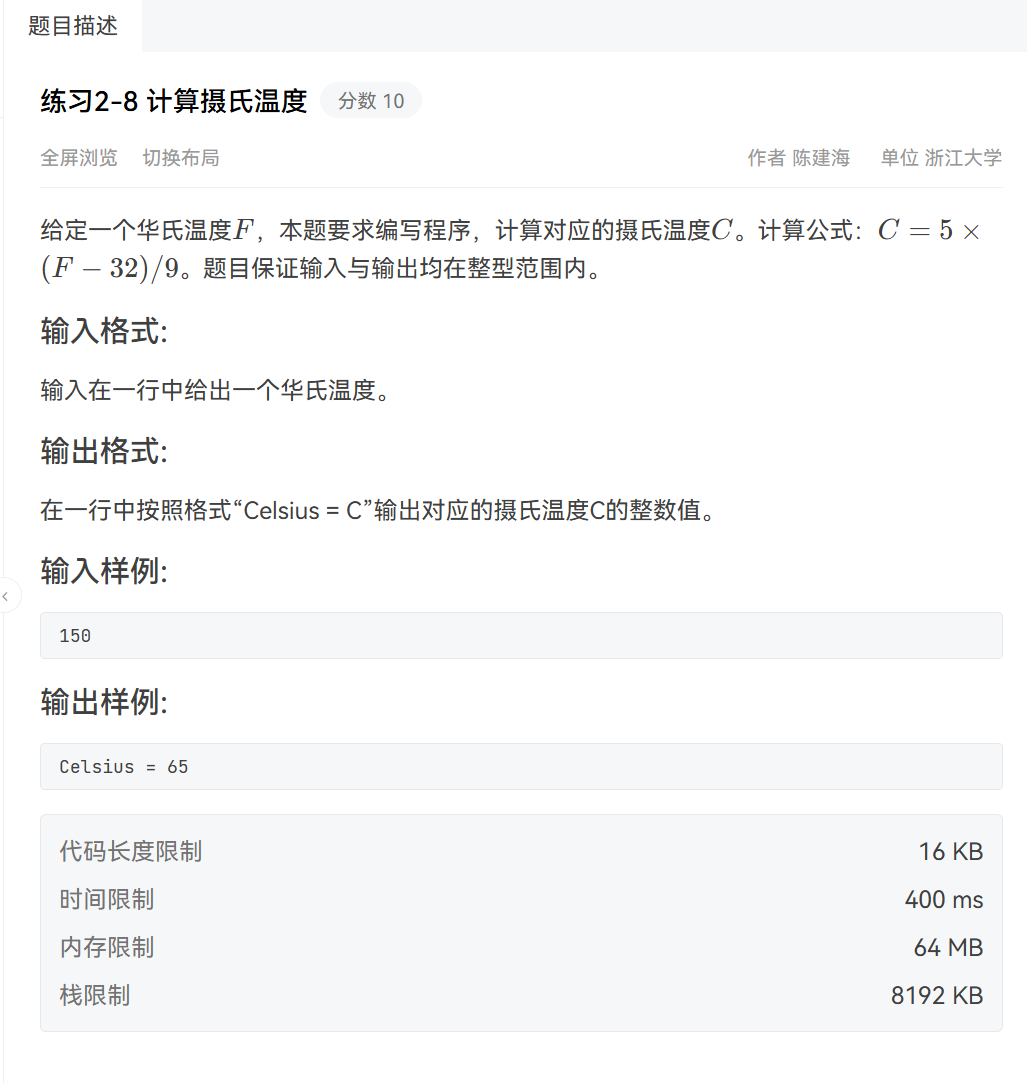1027x1083 pixels.
Task: Click the 16 KB code size value
Action: (948, 851)
